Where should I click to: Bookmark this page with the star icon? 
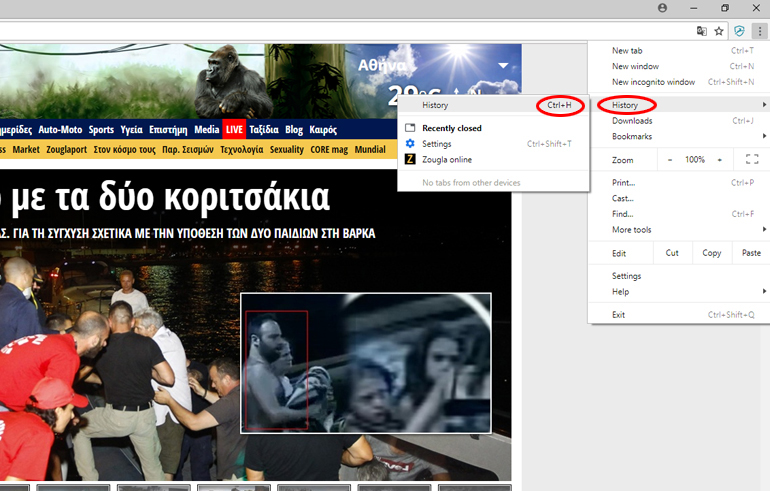pyautogui.click(x=718, y=31)
